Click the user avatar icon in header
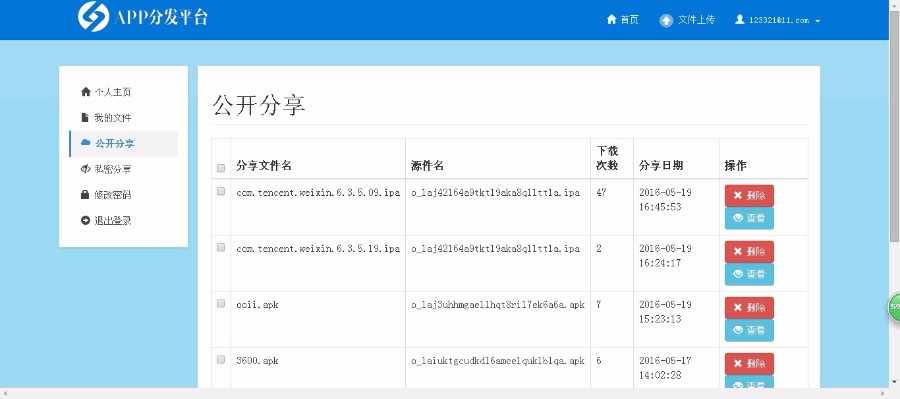The height and width of the screenshot is (399, 900). (x=739, y=19)
